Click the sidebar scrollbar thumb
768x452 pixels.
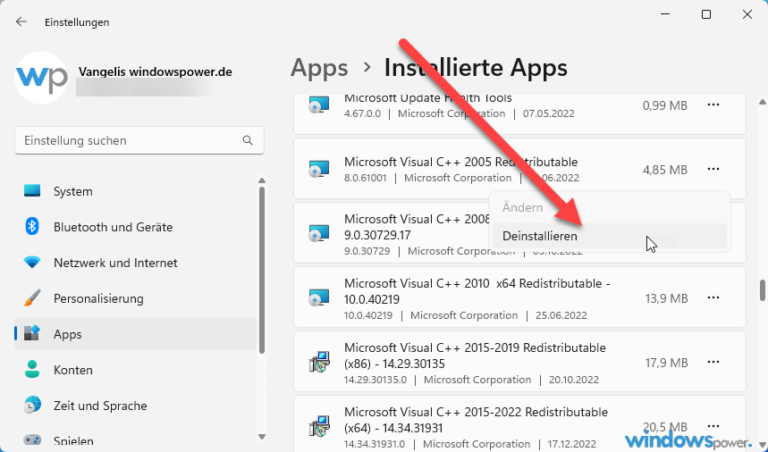pyautogui.click(x=262, y=270)
